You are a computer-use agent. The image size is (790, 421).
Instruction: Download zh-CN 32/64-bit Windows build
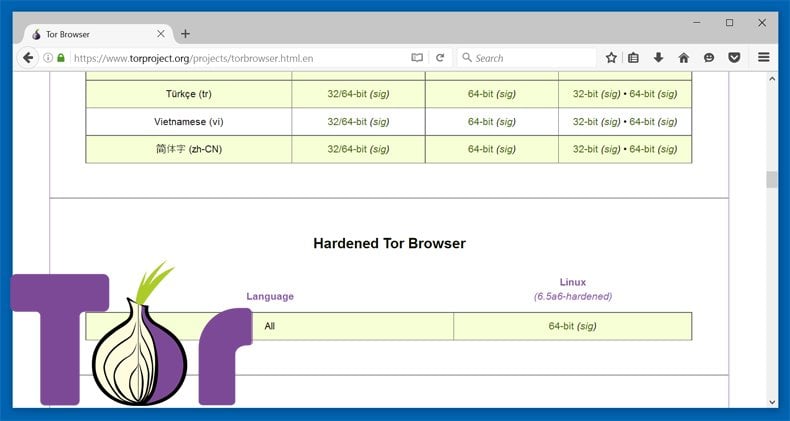coord(347,150)
